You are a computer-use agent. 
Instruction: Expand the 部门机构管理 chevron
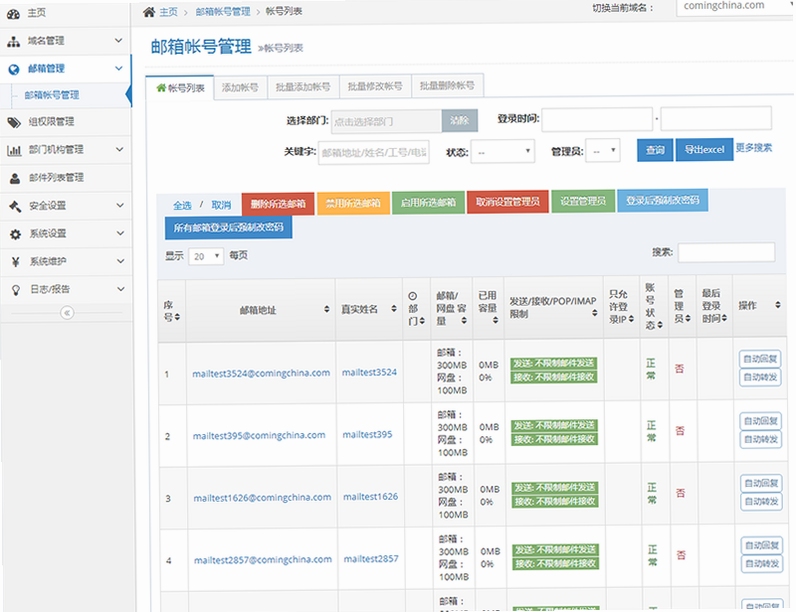tap(119, 149)
